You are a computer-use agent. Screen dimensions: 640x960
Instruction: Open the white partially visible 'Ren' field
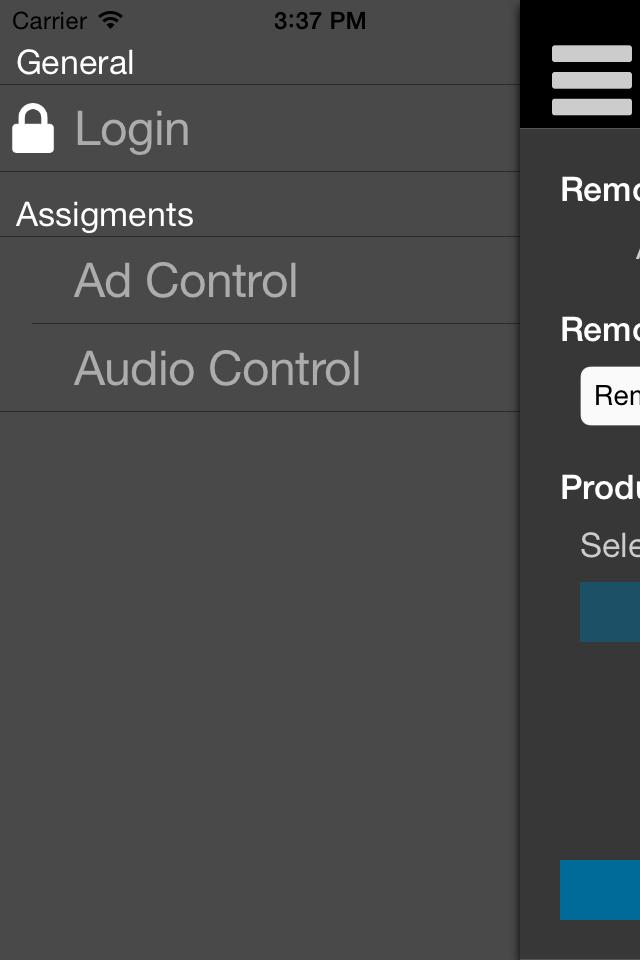[x=611, y=396]
